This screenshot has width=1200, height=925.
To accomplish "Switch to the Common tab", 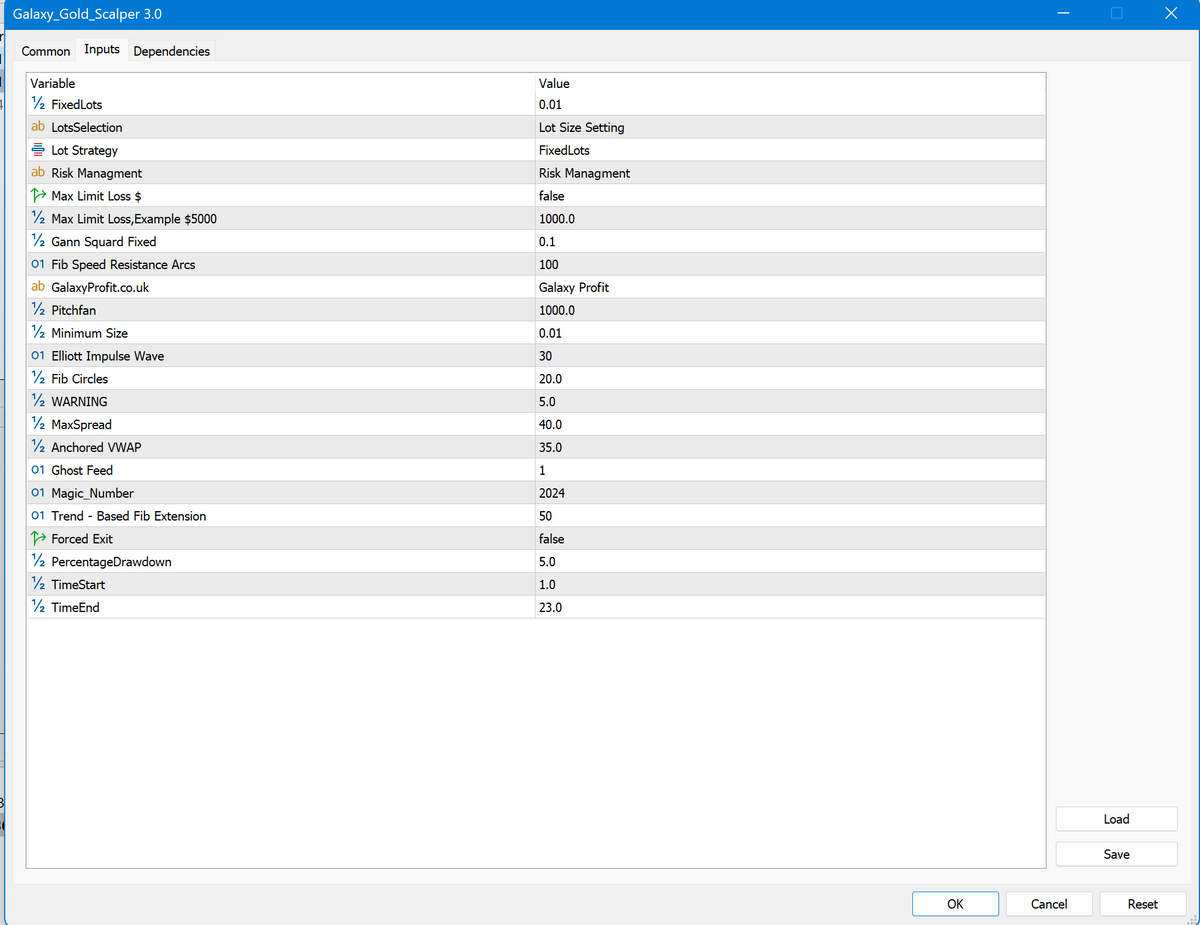I will click(46, 51).
